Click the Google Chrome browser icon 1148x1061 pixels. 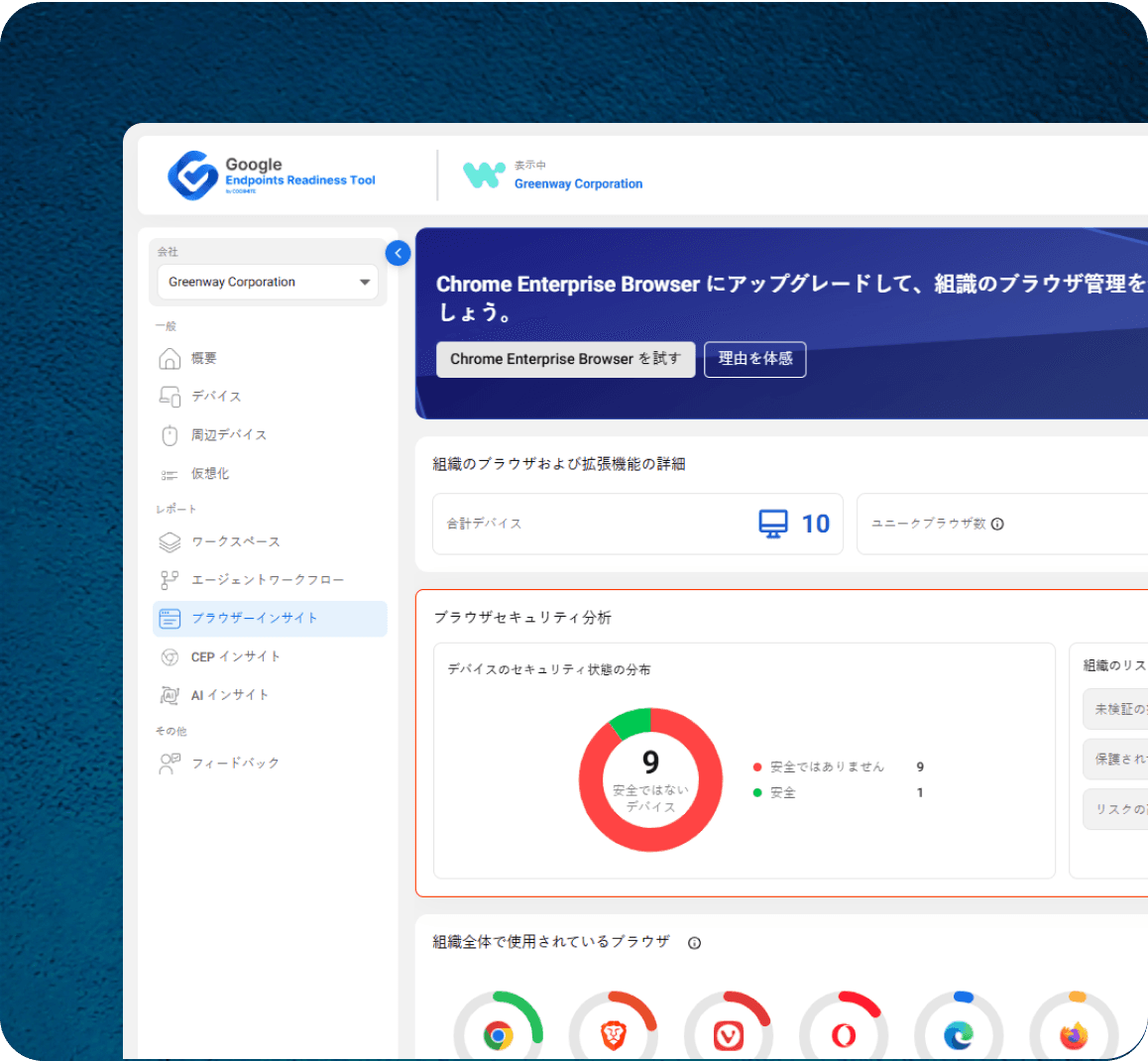[x=498, y=1035]
